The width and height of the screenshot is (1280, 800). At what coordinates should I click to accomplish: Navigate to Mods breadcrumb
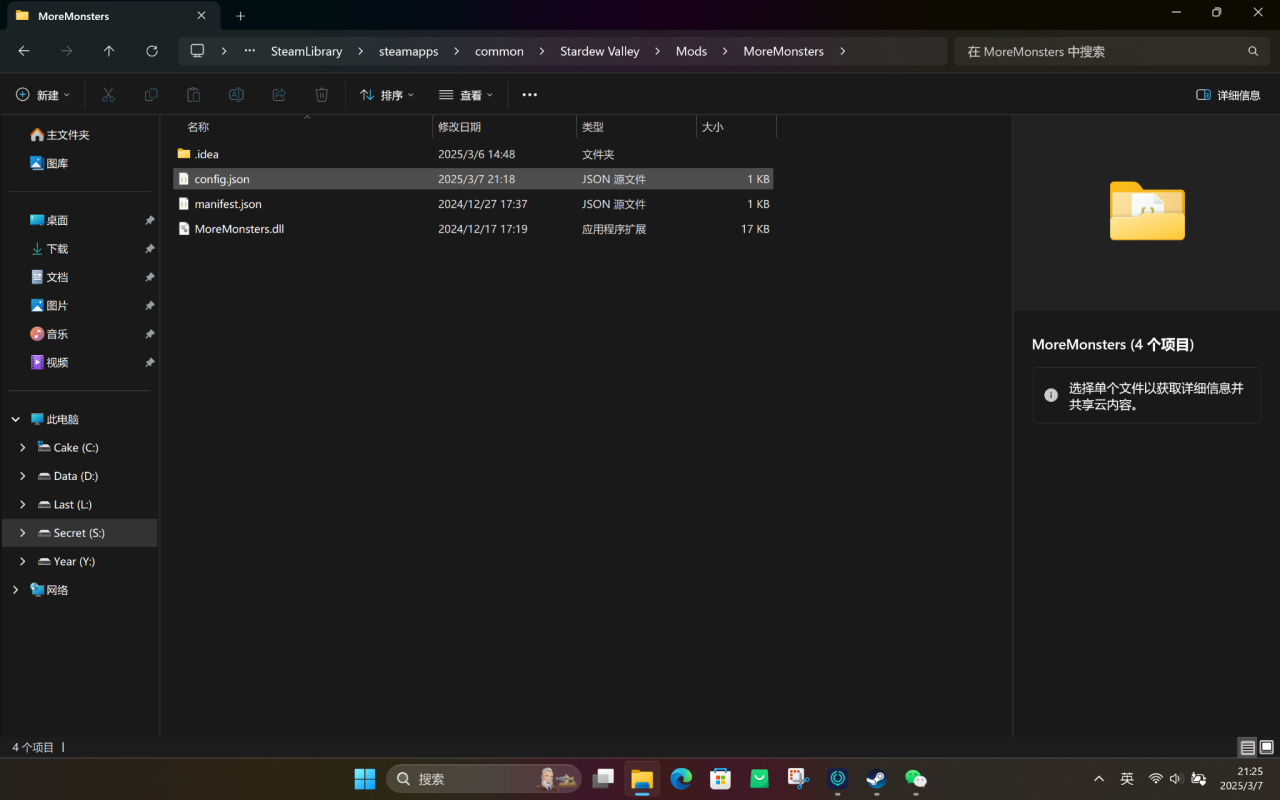click(x=691, y=51)
